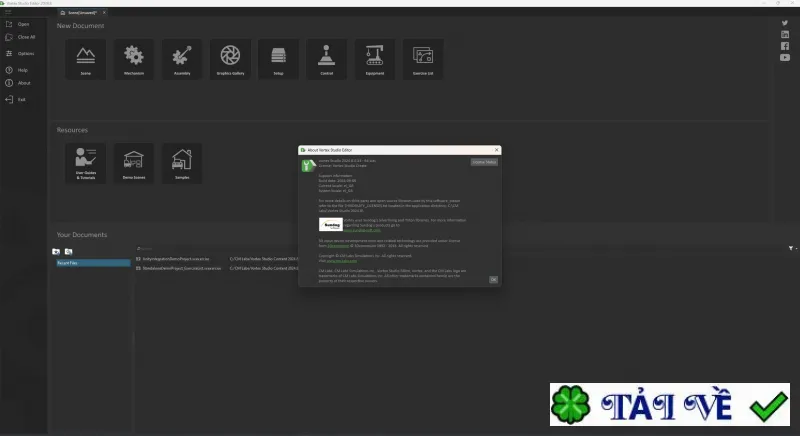This screenshot has height=436, width=800.
Task: Follow the 3Dconnexion link in About dialog
Action: [x=338, y=246]
